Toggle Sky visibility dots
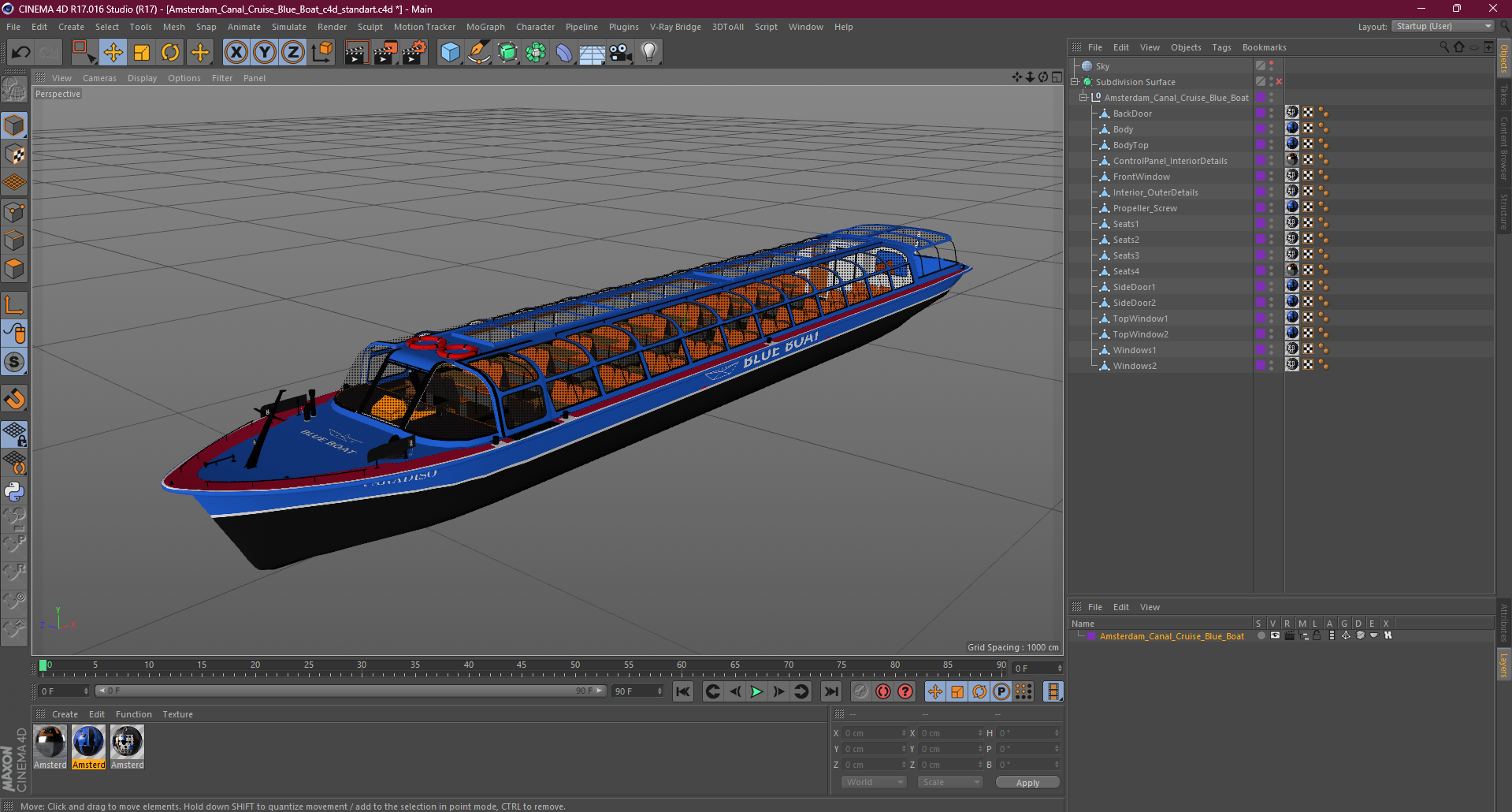The image size is (1512, 812). tap(1271, 66)
